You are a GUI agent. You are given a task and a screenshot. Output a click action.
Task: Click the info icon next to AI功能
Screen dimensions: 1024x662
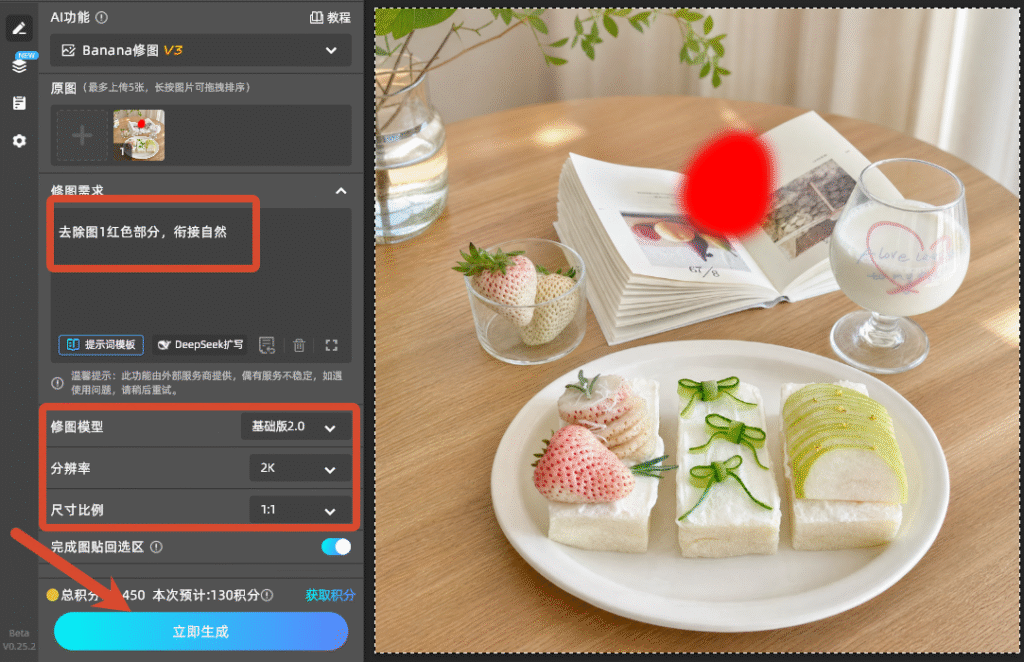pos(101,18)
